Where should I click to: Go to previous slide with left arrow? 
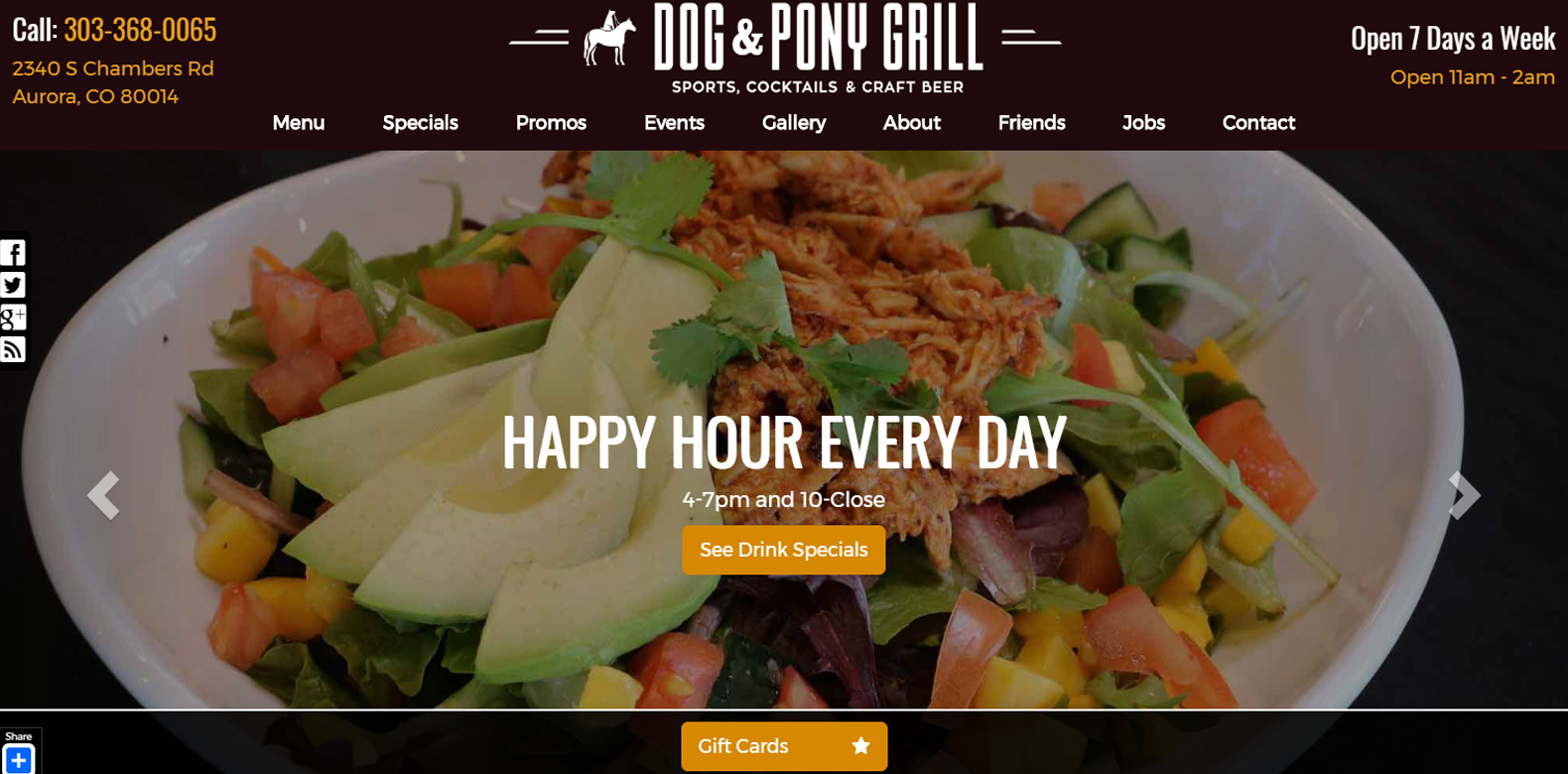point(103,495)
